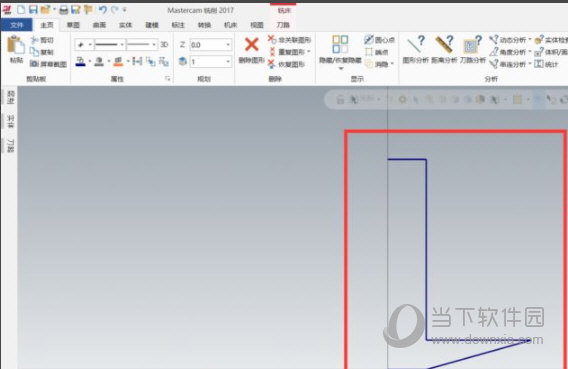Click the blue wireframe color swatch
The height and width of the screenshot is (369, 568).
[80, 62]
